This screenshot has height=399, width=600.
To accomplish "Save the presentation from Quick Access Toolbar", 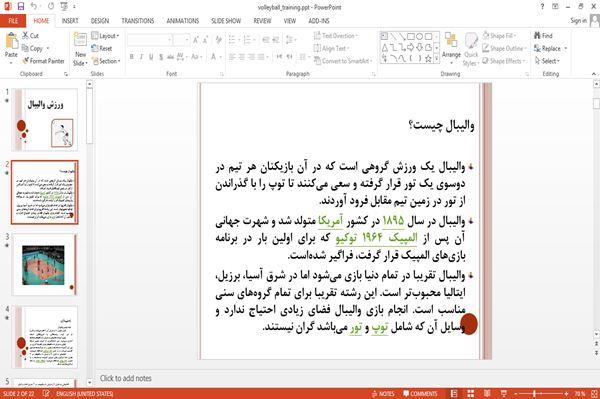I will pyautogui.click(x=21, y=7).
